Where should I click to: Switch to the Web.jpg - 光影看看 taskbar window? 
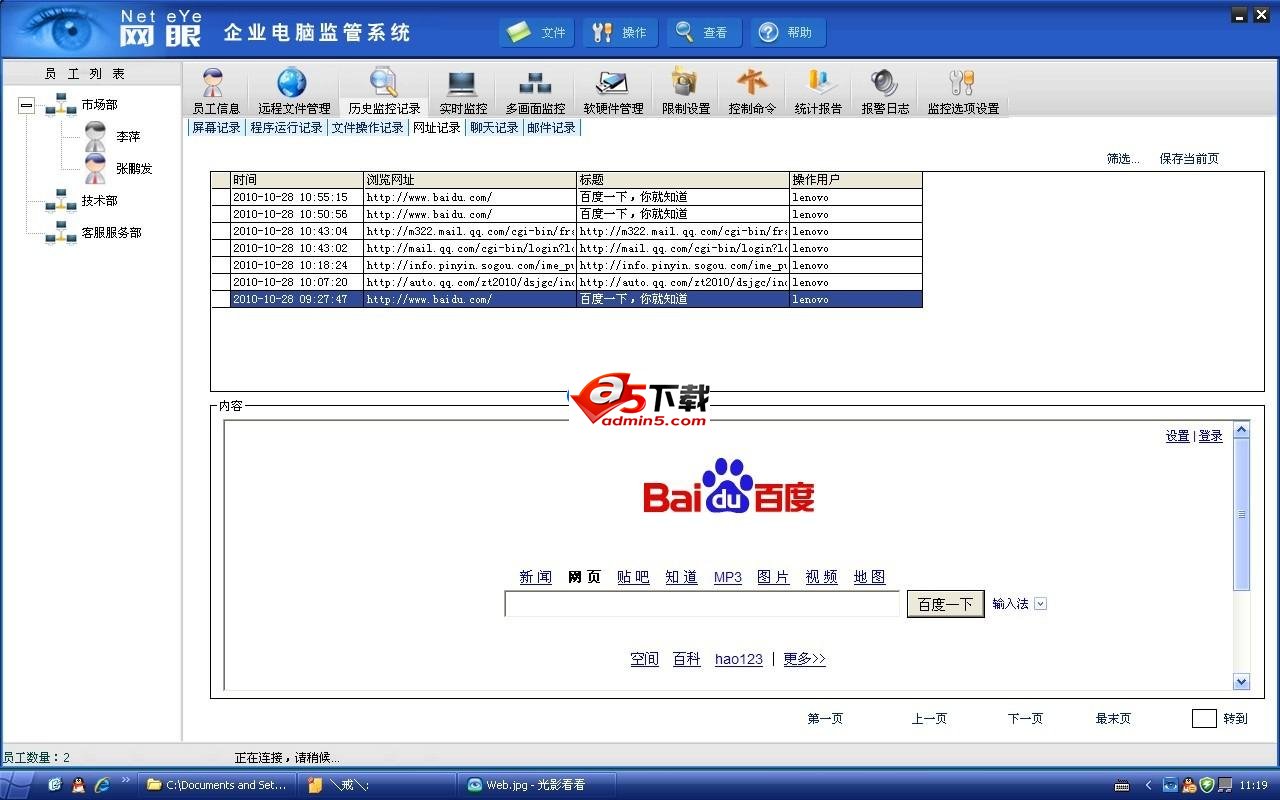[536, 785]
